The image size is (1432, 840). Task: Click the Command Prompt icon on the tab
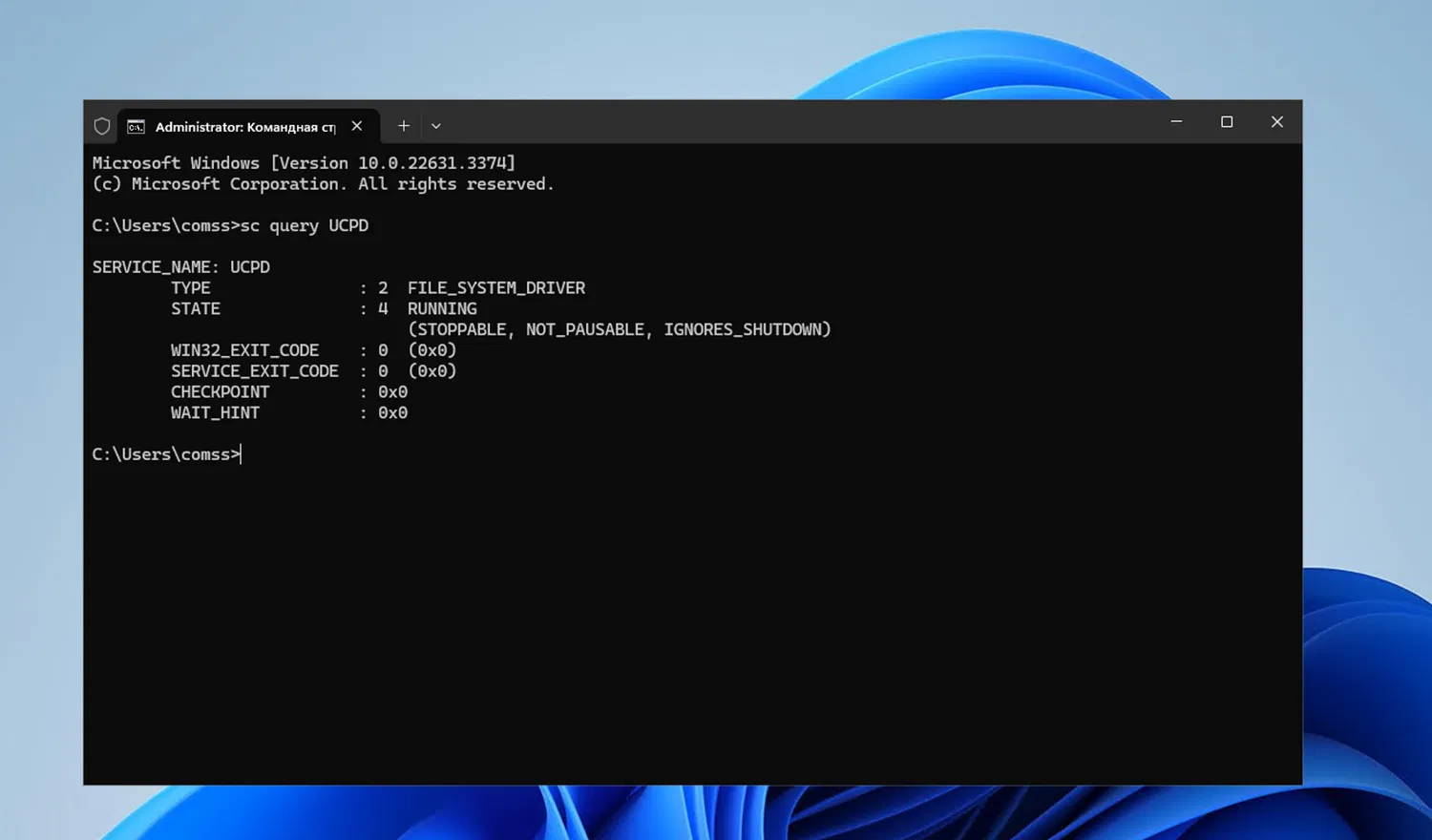click(x=137, y=127)
